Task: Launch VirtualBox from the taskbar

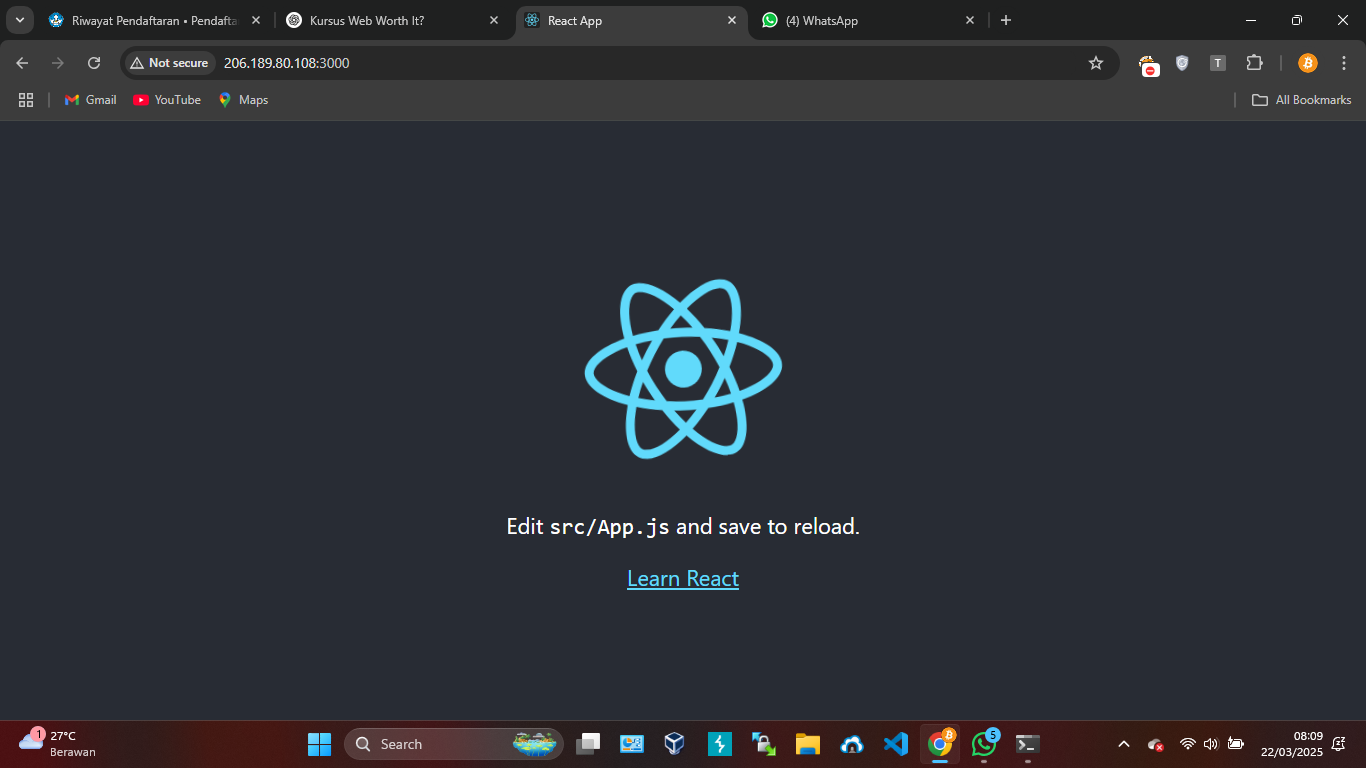Action: pos(675,744)
